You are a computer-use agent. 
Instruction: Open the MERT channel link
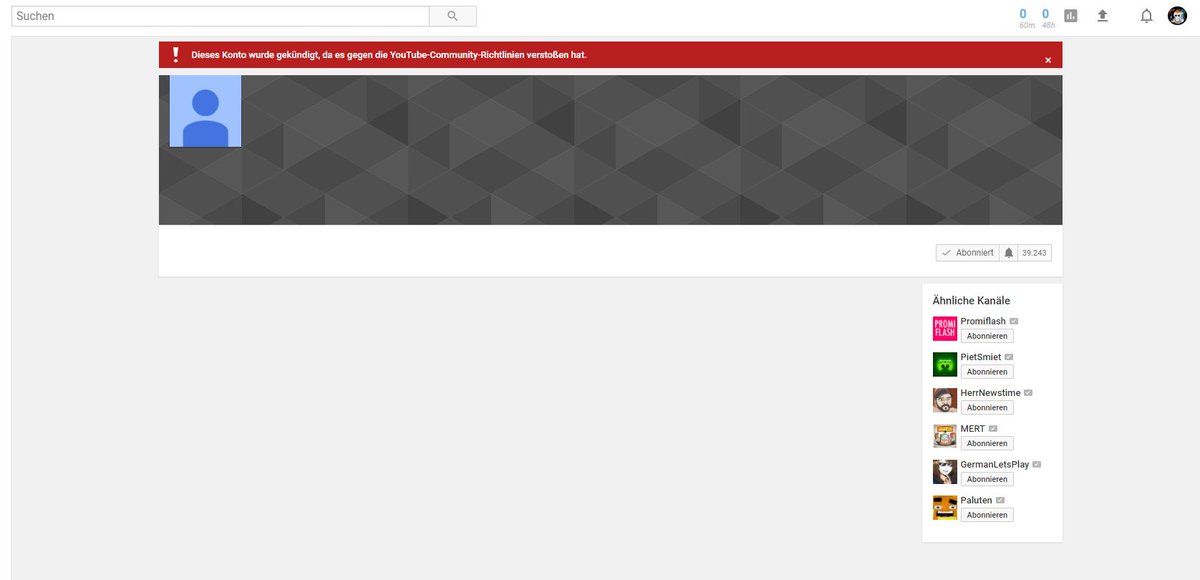[973, 429]
